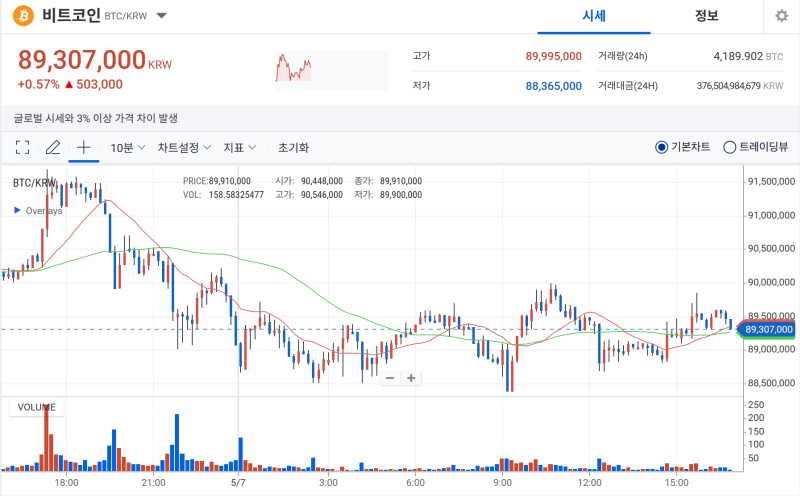Image resolution: width=800 pixels, height=496 pixels.
Task: Activate the crosshair cursor tool
Action: 84,147
